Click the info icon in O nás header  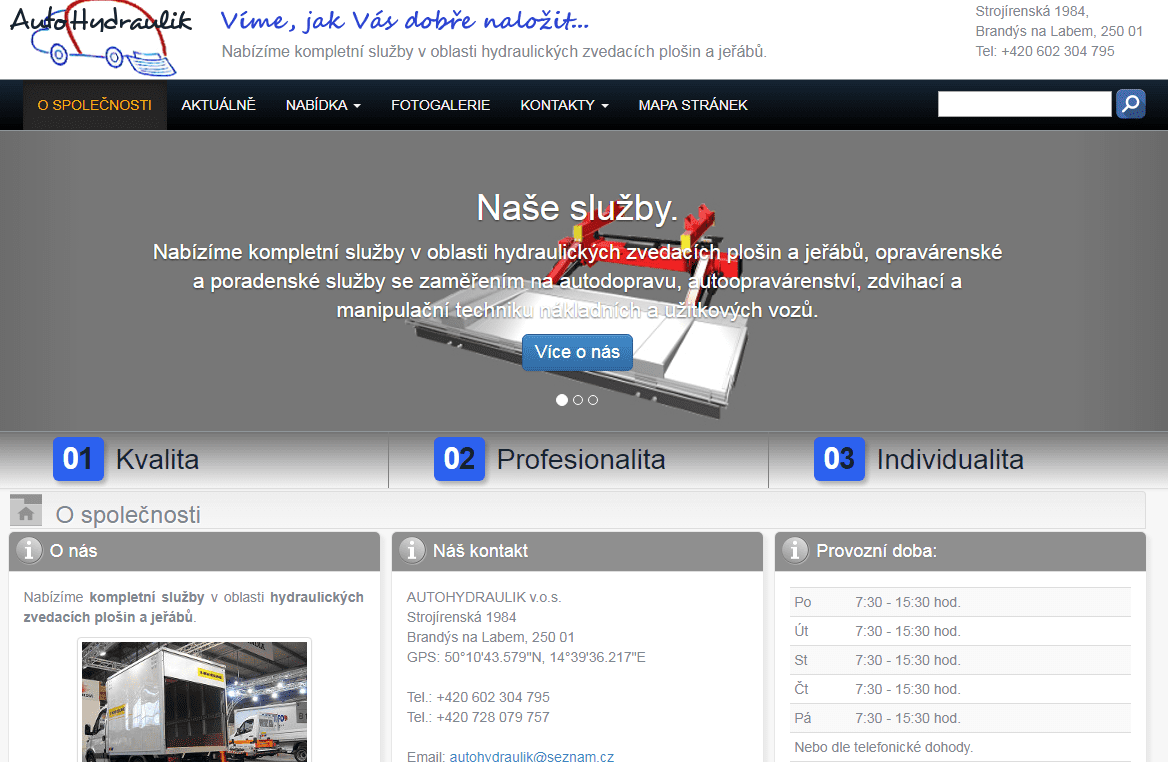(x=29, y=550)
